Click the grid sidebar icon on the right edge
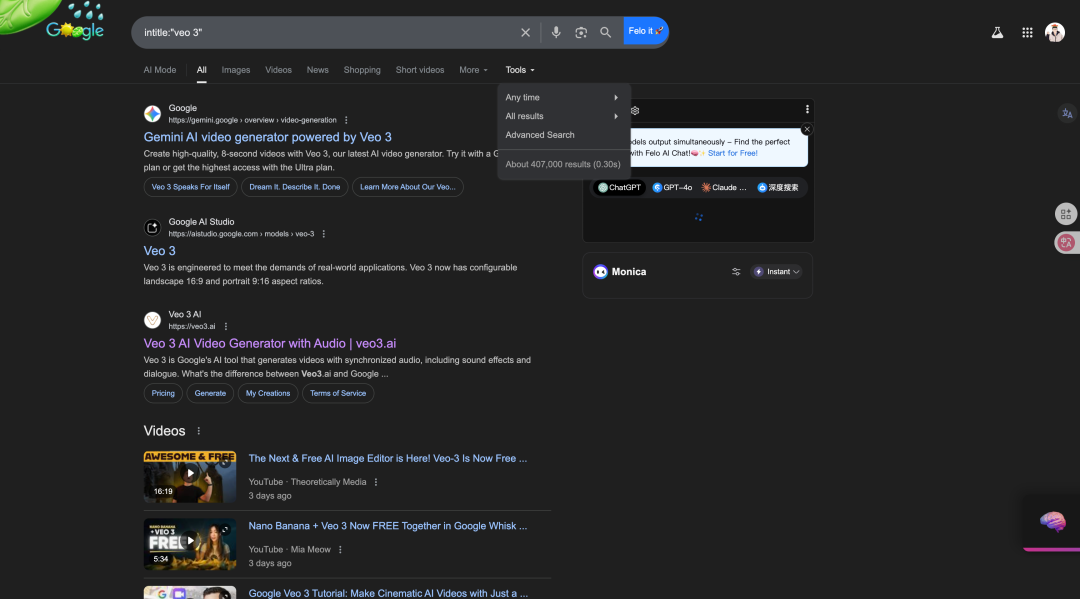This screenshot has height=599, width=1080. 1066,214
